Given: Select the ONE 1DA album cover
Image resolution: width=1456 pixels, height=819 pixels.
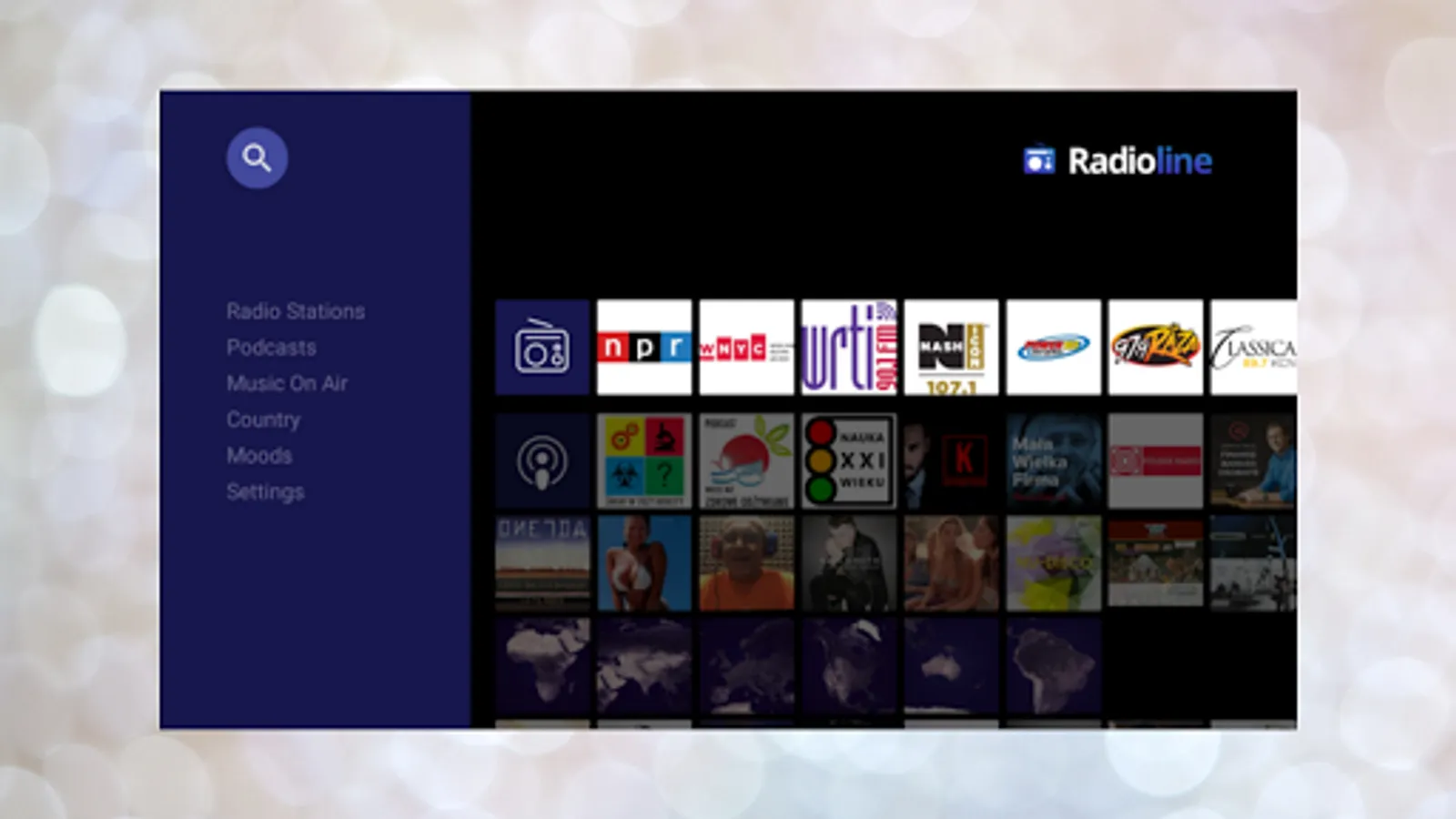Looking at the screenshot, I should (542, 563).
